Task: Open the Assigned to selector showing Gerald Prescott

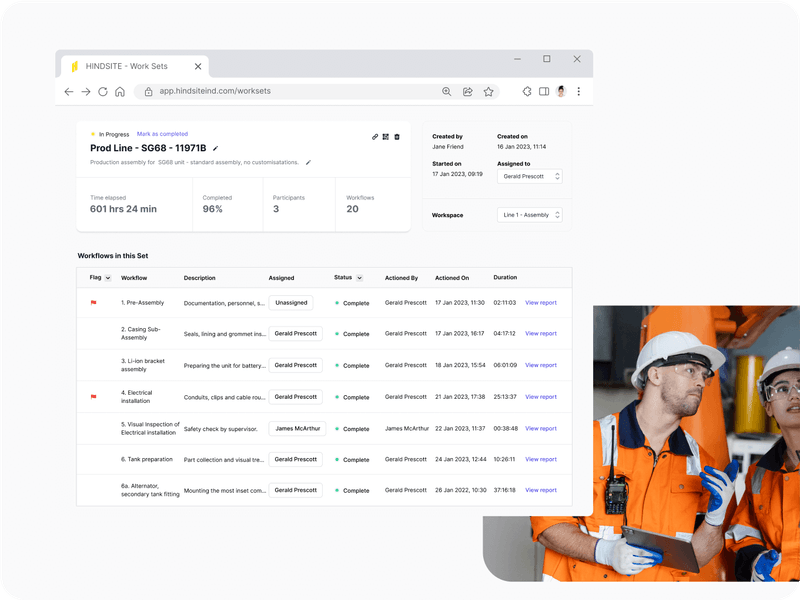Action: click(530, 175)
